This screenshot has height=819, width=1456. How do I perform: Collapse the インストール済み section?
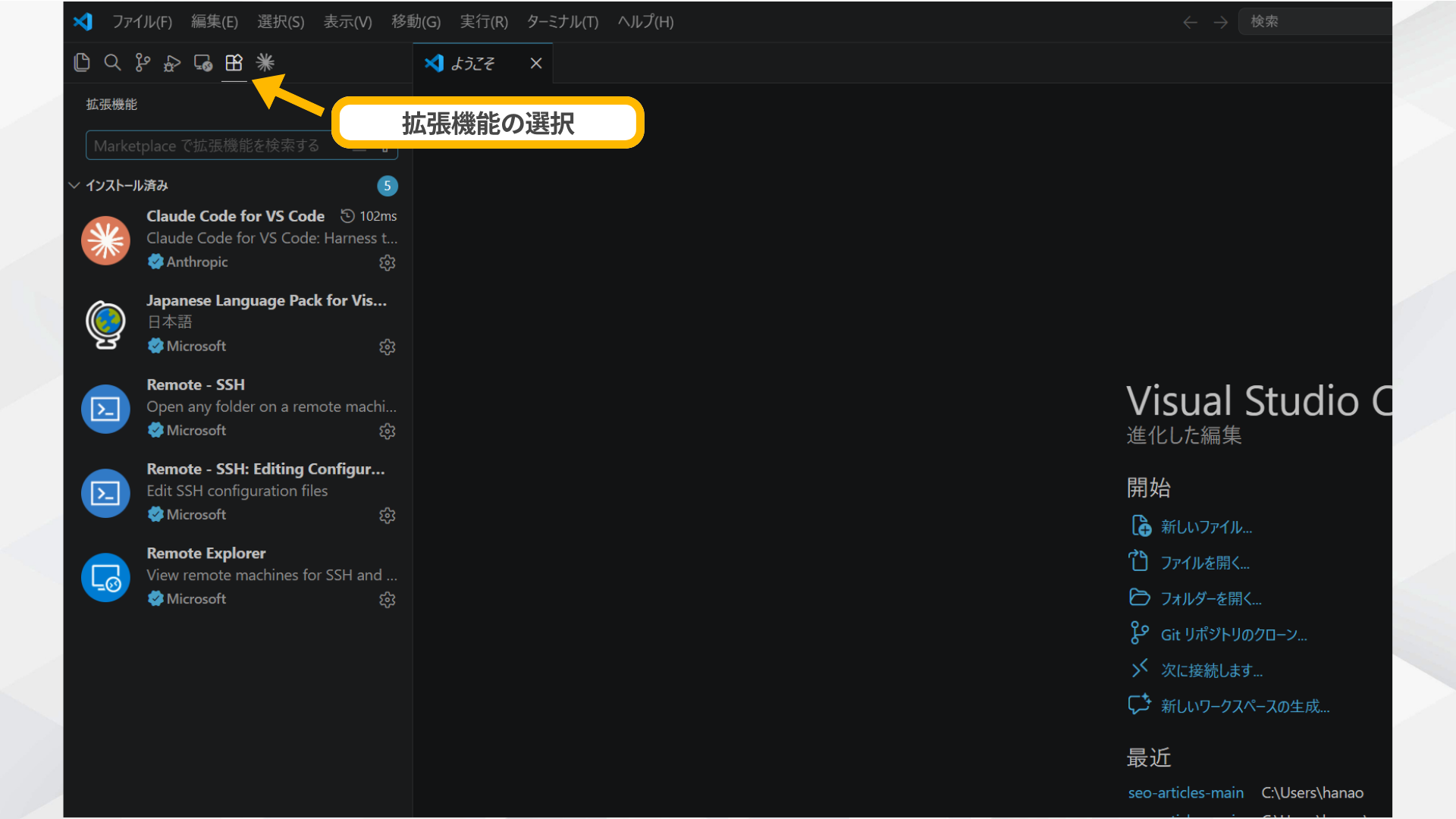click(x=74, y=185)
